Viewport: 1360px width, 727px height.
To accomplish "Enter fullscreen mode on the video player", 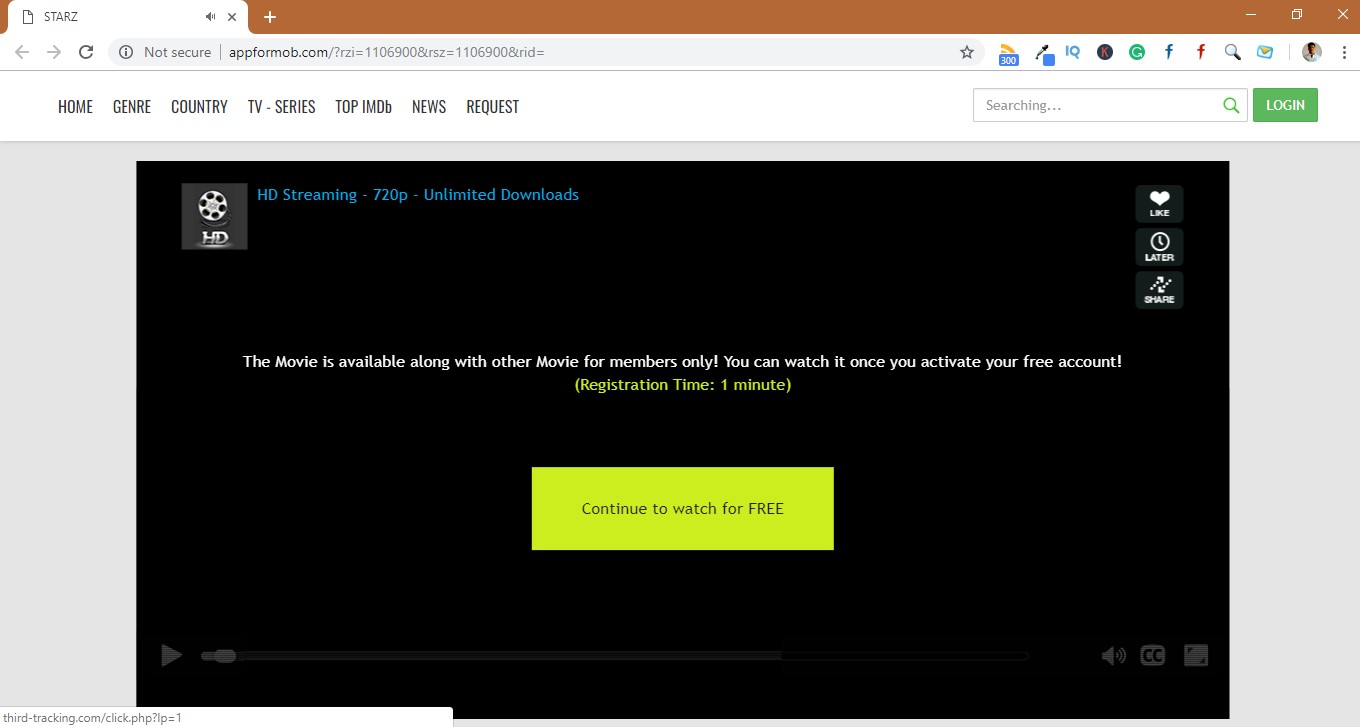I will coord(1195,655).
